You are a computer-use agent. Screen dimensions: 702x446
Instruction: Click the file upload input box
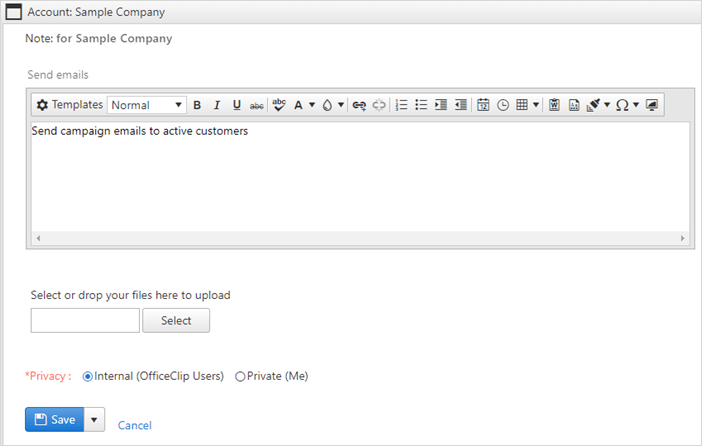[85, 321]
